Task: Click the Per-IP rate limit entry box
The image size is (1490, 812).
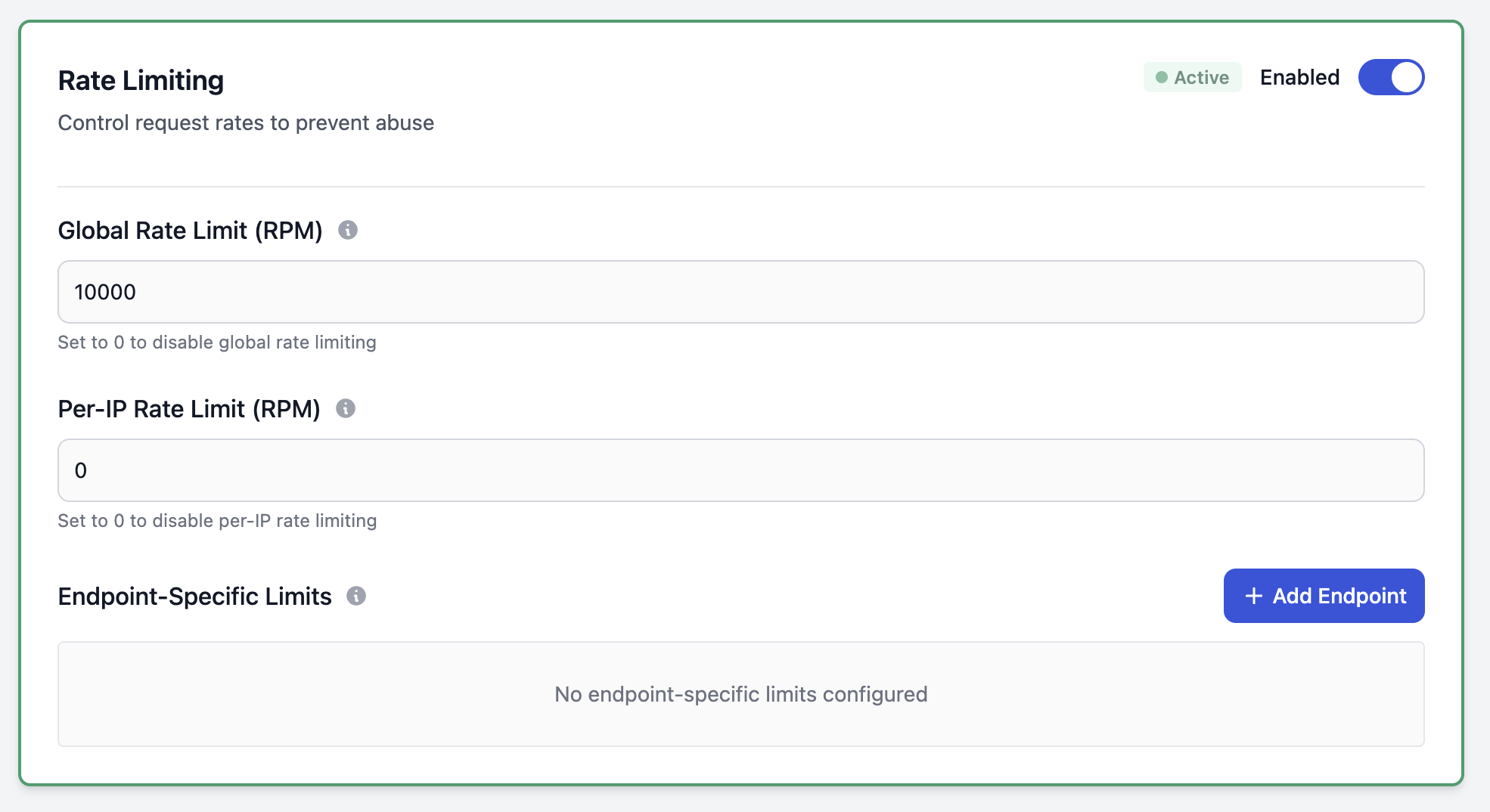Action: 740,470
